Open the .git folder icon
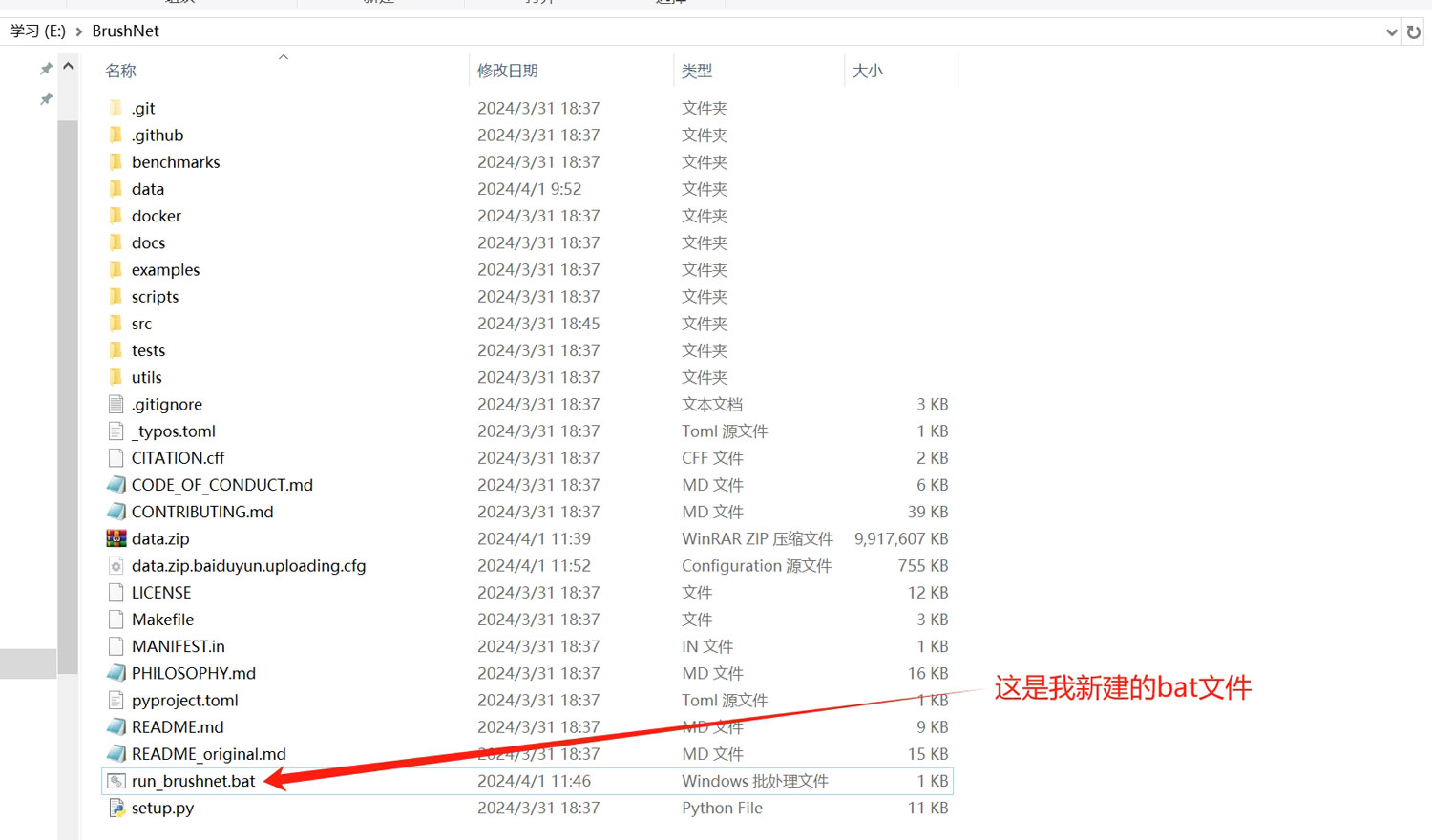The height and width of the screenshot is (840, 1432). tap(116, 108)
